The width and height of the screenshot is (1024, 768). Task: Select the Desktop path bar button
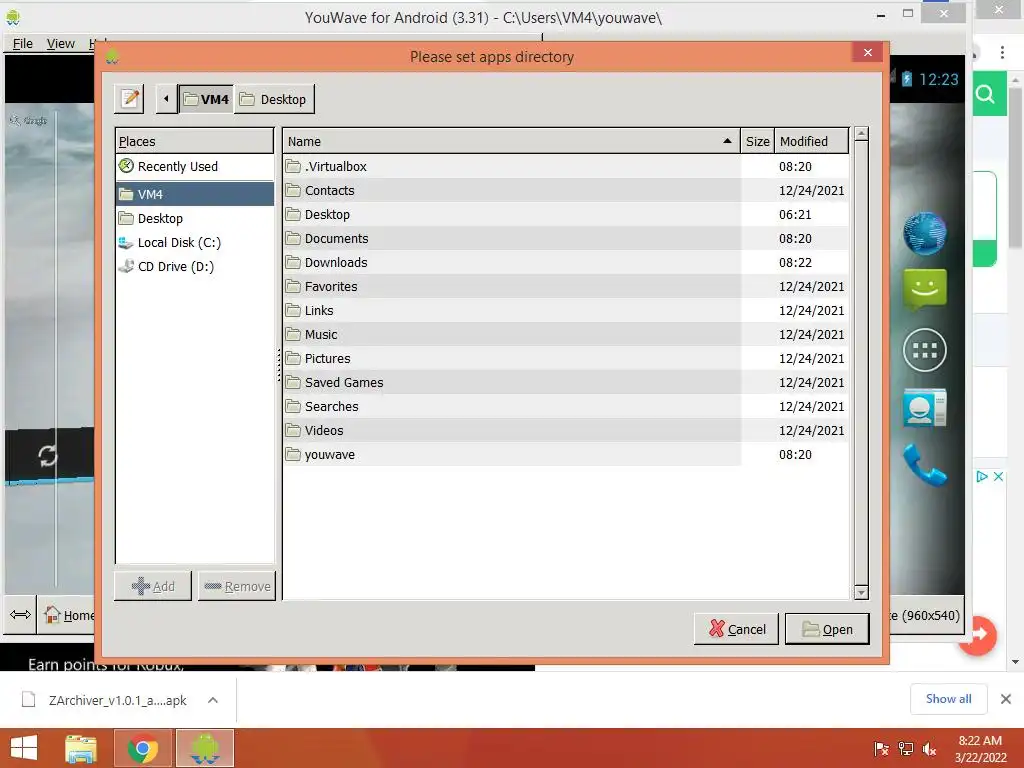click(x=274, y=99)
